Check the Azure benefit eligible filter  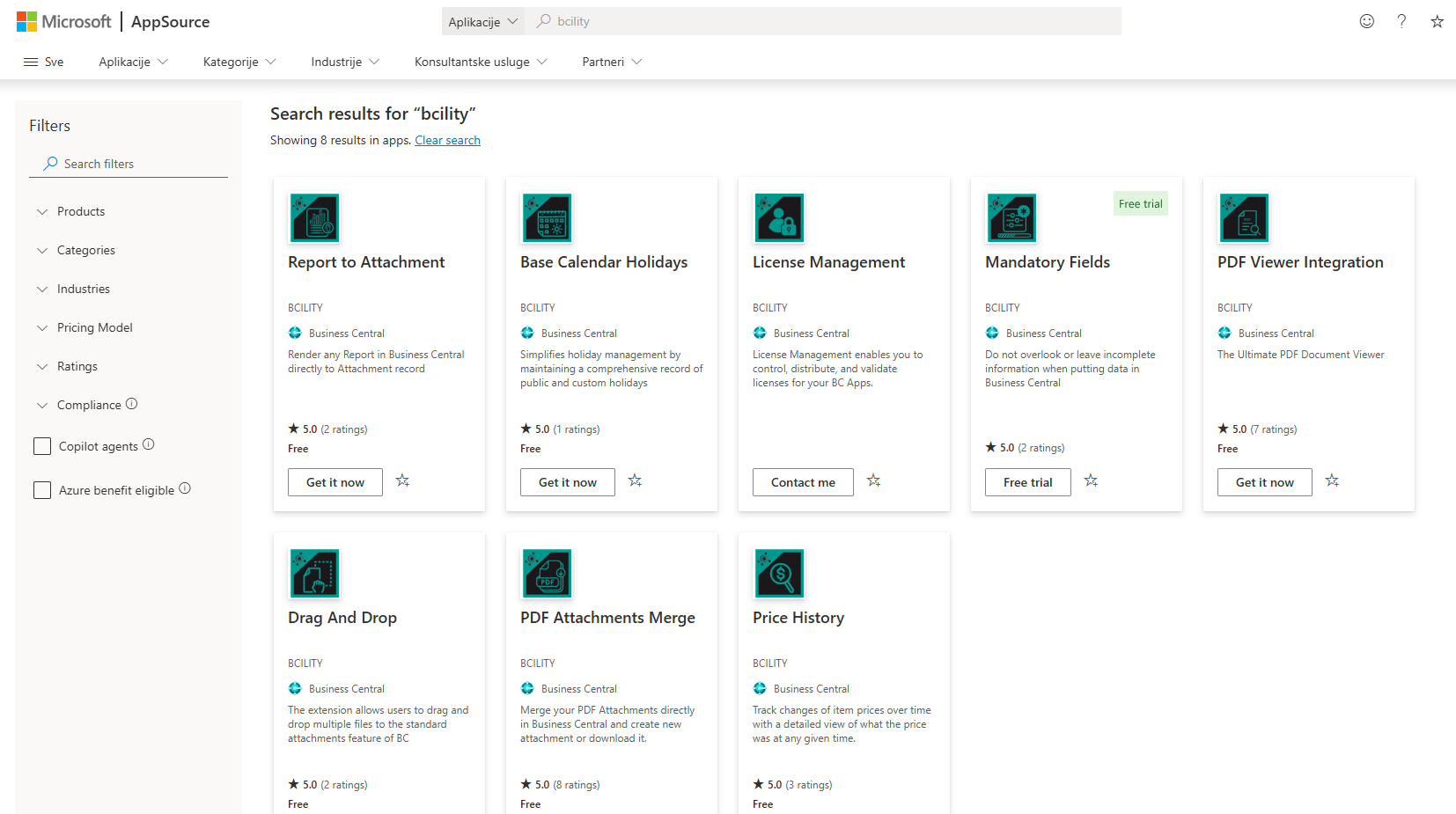coord(42,490)
